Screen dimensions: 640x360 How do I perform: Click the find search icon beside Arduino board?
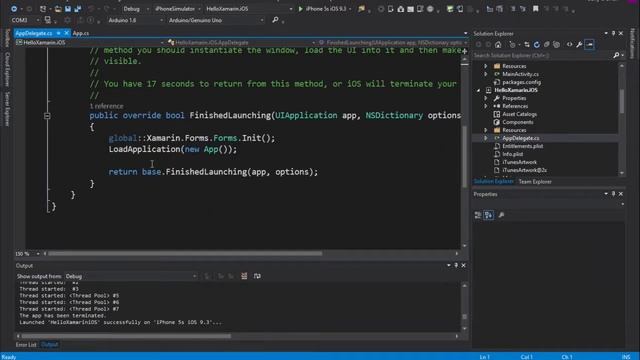click(275, 20)
